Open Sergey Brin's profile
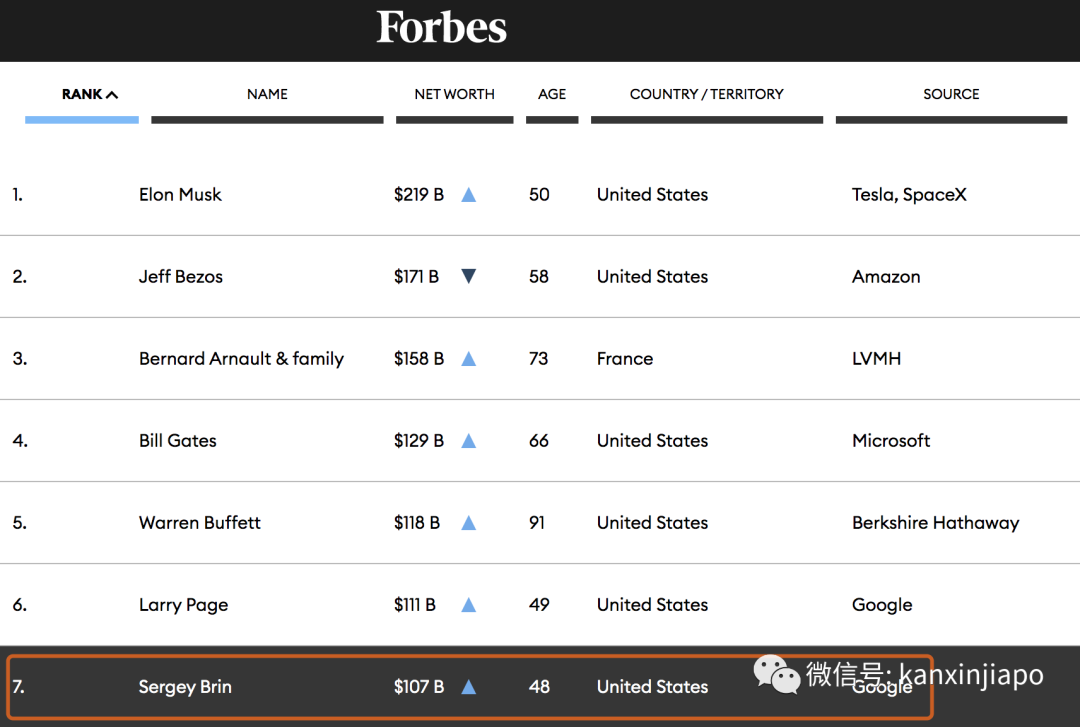This screenshot has width=1080, height=727. point(185,686)
